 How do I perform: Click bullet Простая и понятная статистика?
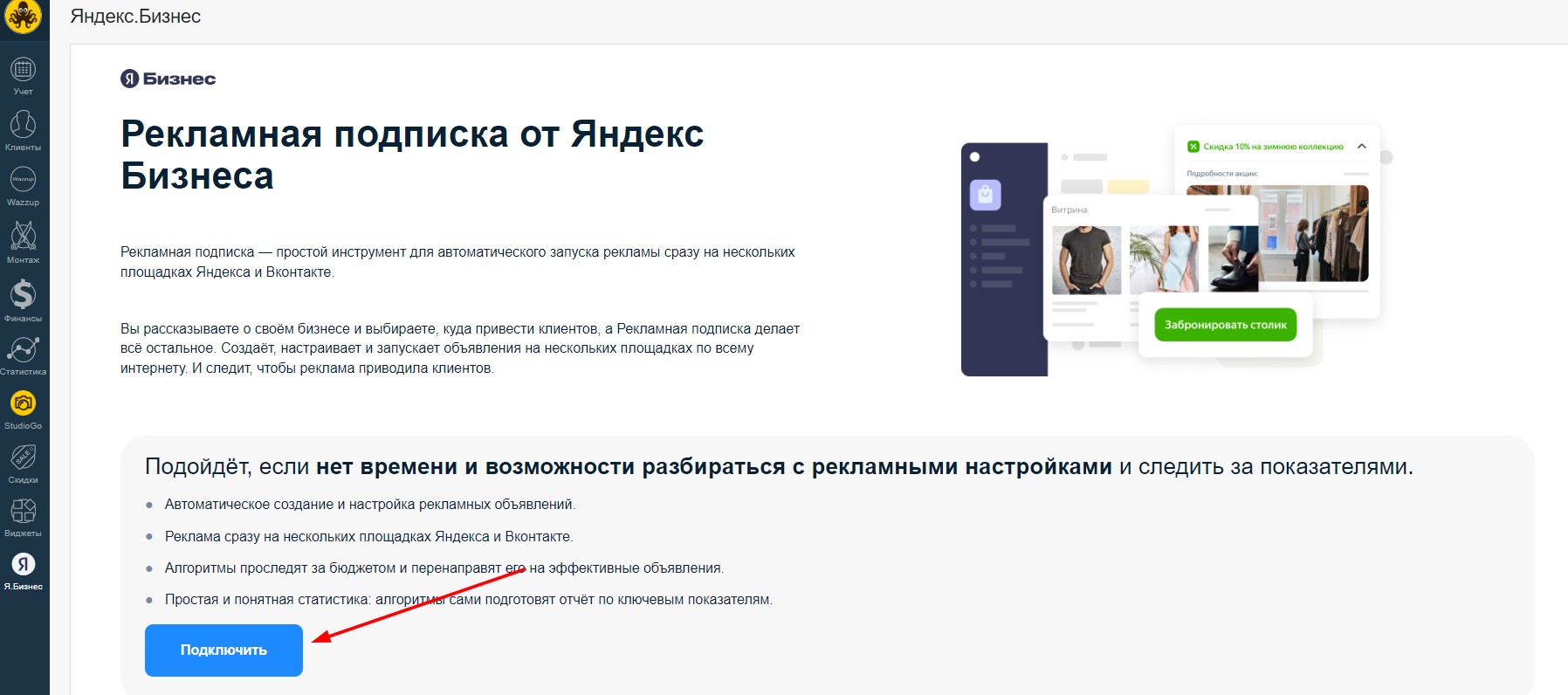coord(469,600)
